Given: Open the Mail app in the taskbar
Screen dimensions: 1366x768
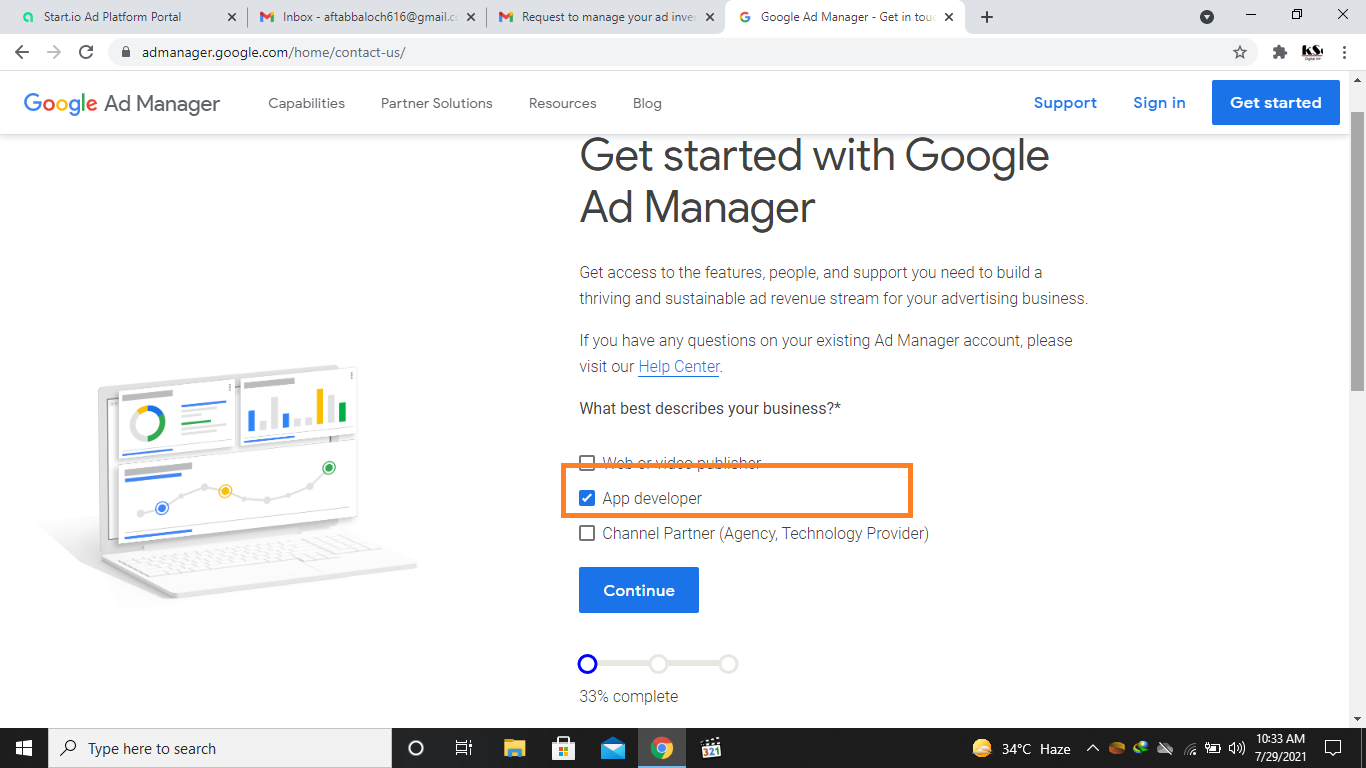Looking at the screenshot, I should 612,748.
